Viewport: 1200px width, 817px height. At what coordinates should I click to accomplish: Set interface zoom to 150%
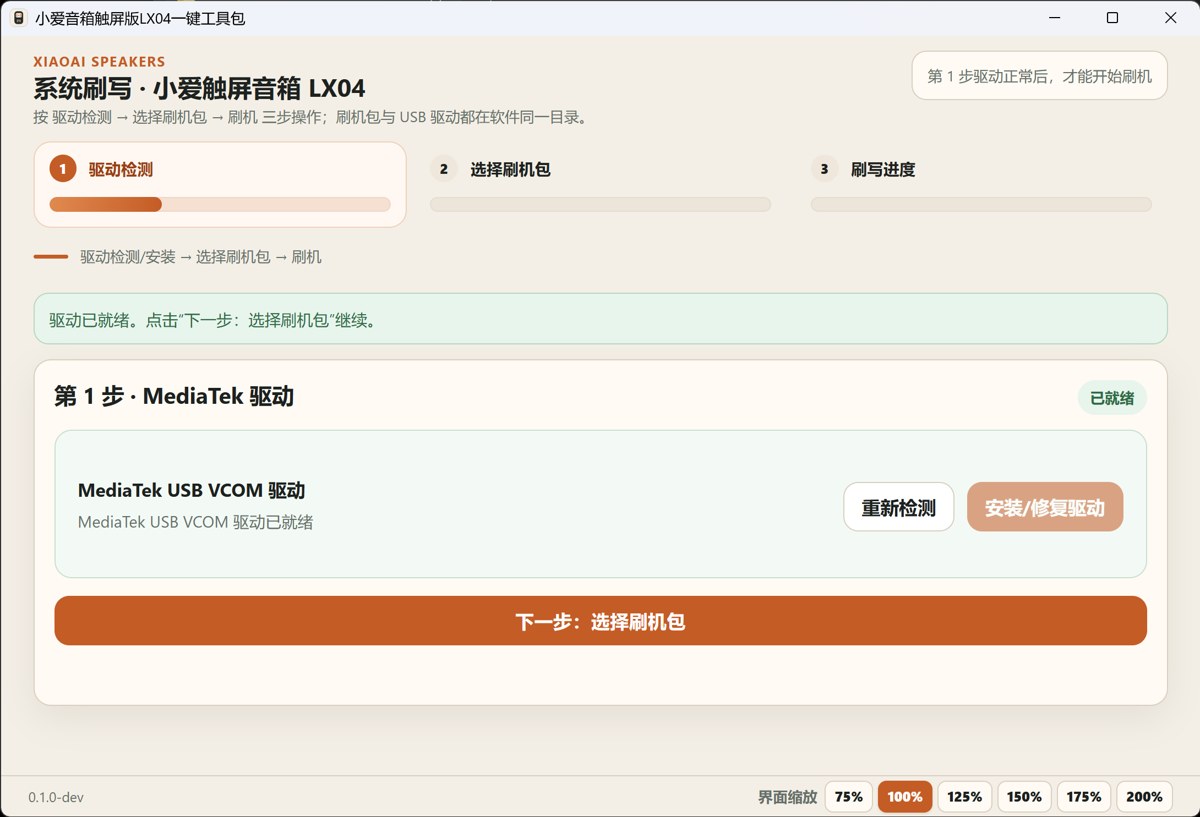pos(1025,797)
